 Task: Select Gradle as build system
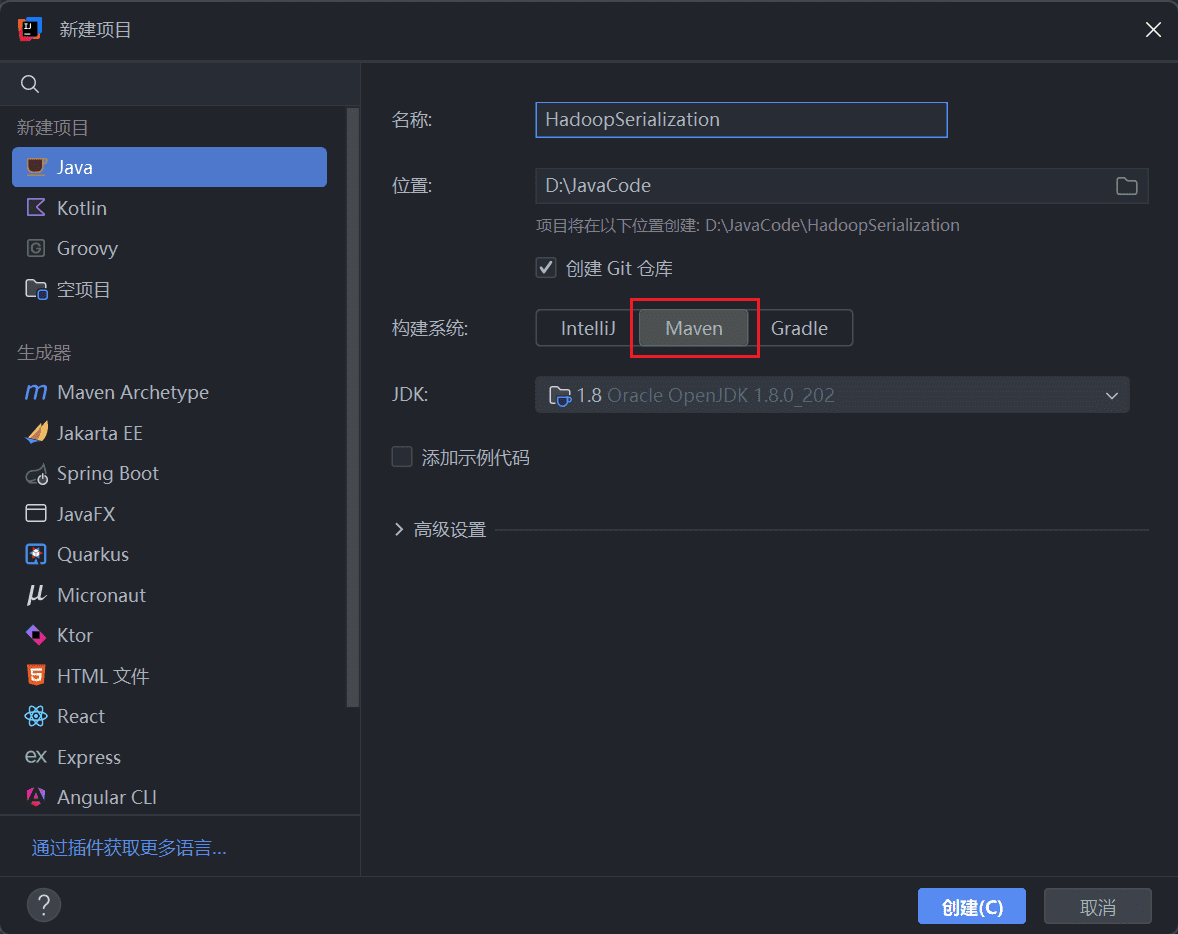(799, 328)
